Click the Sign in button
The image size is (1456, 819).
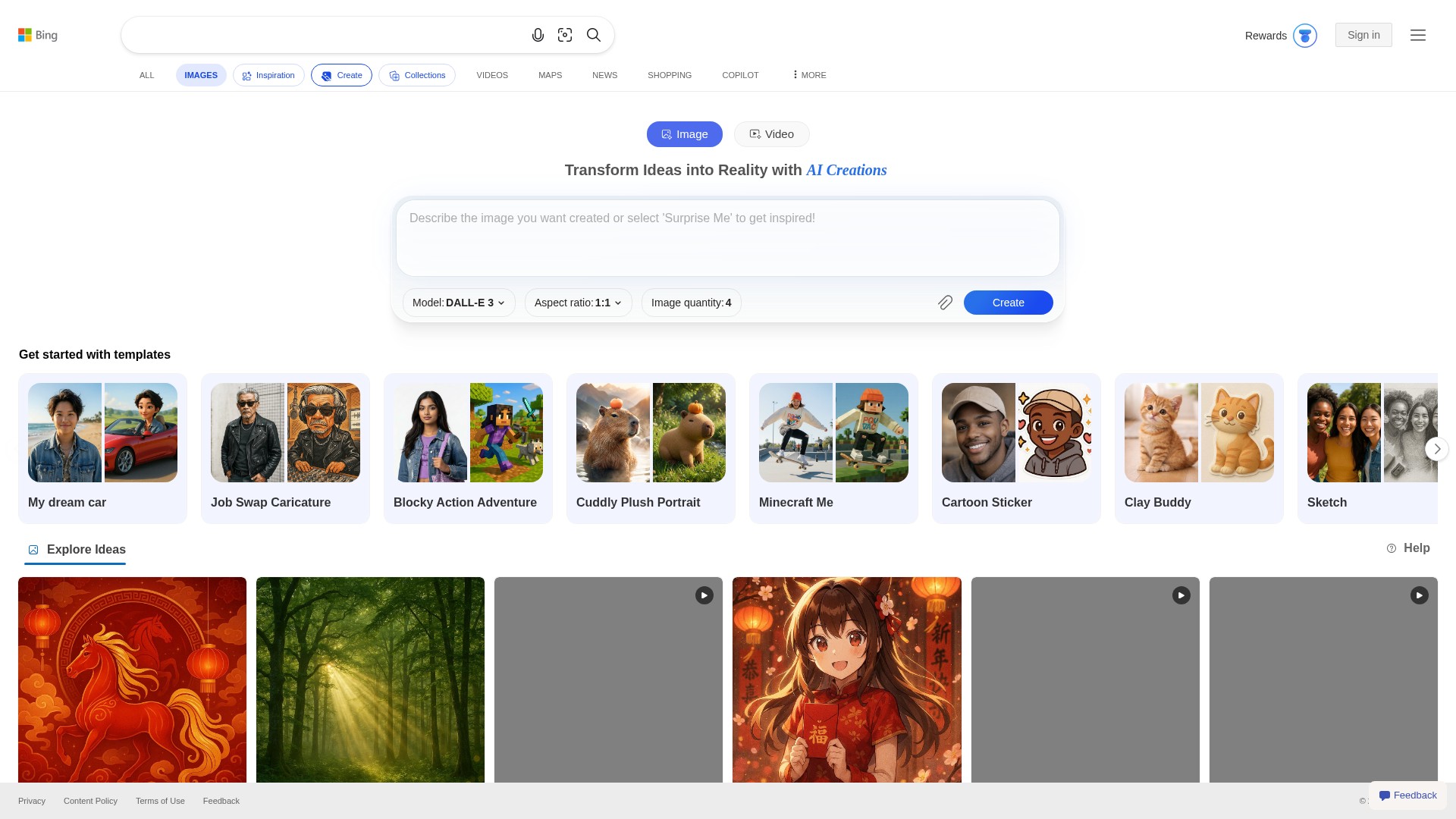(x=1363, y=35)
